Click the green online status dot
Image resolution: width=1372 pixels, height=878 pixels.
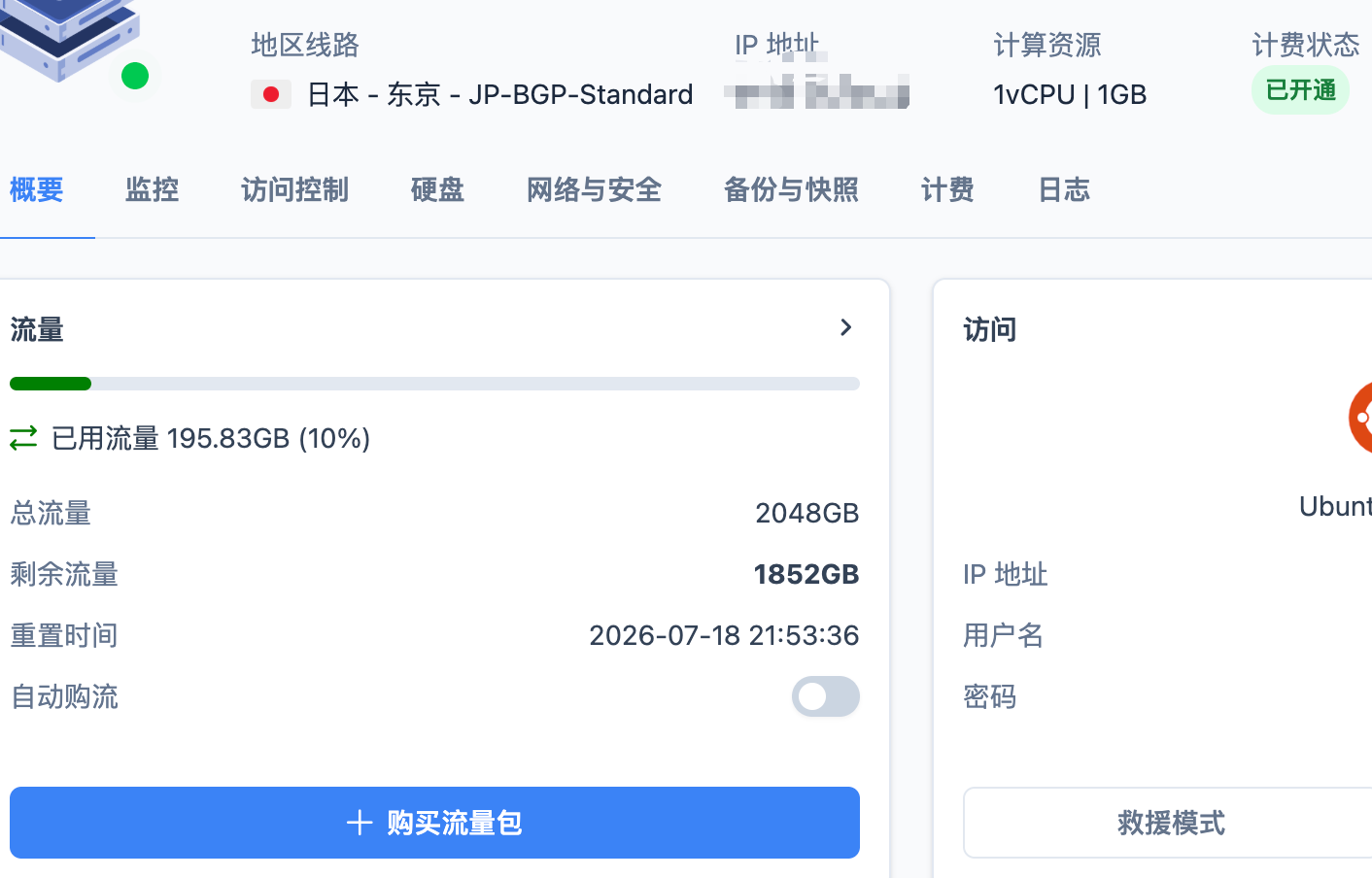pos(135,76)
